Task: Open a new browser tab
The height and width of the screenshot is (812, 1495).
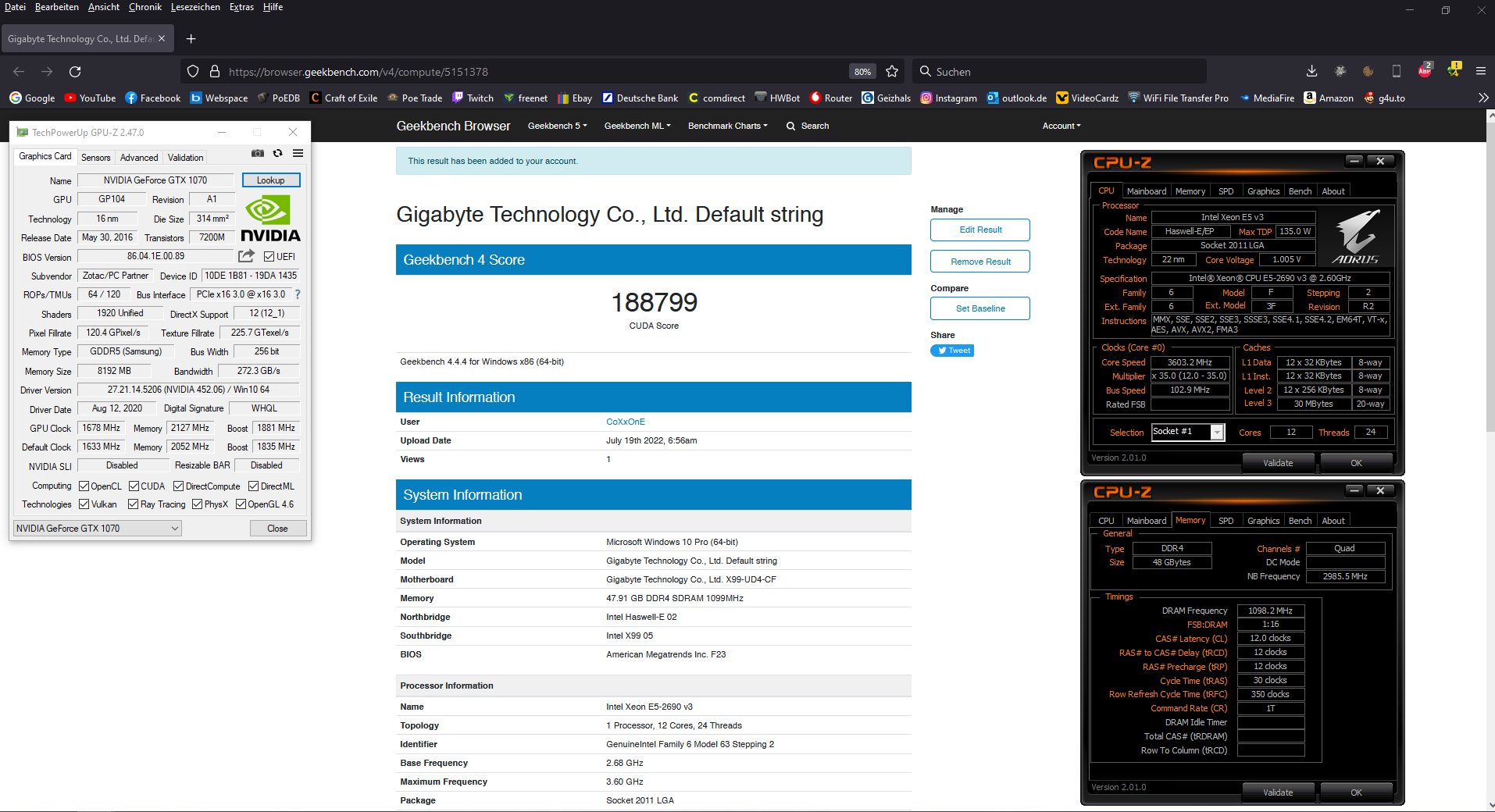Action: (191, 38)
